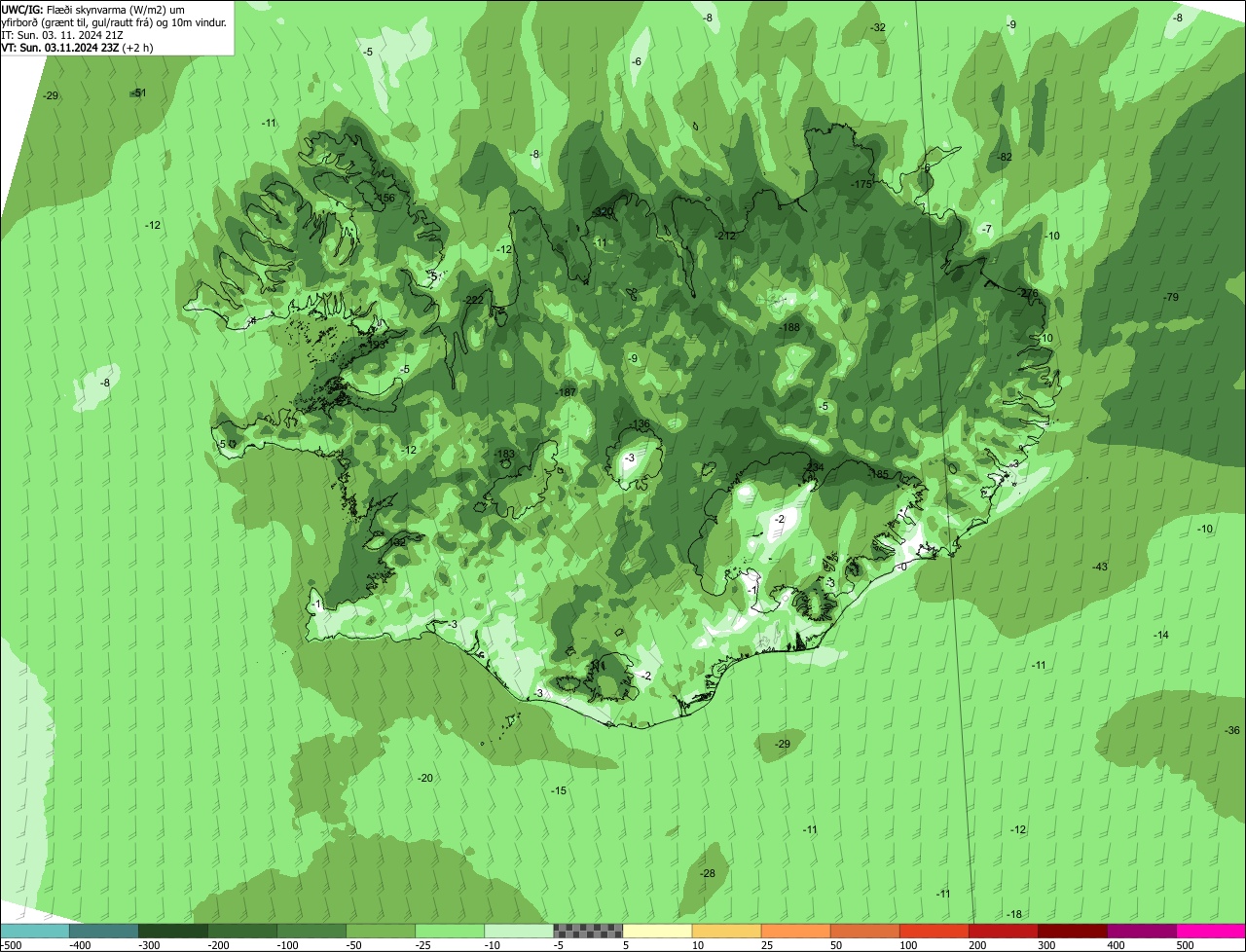Click the pale green -10 to -5 swatch
The width and height of the screenshot is (1246, 952).
(519, 931)
